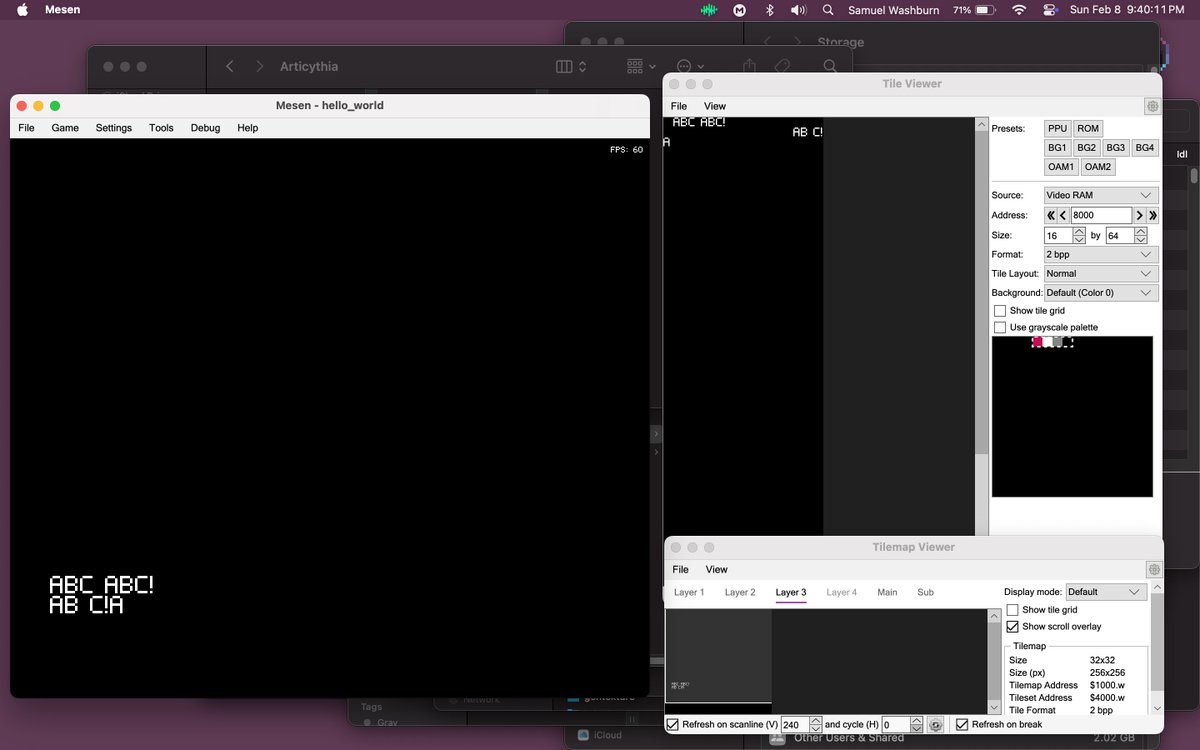Open Mesen Tools menu
Image resolution: width=1200 pixels, height=750 pixels.
(161, 128)
